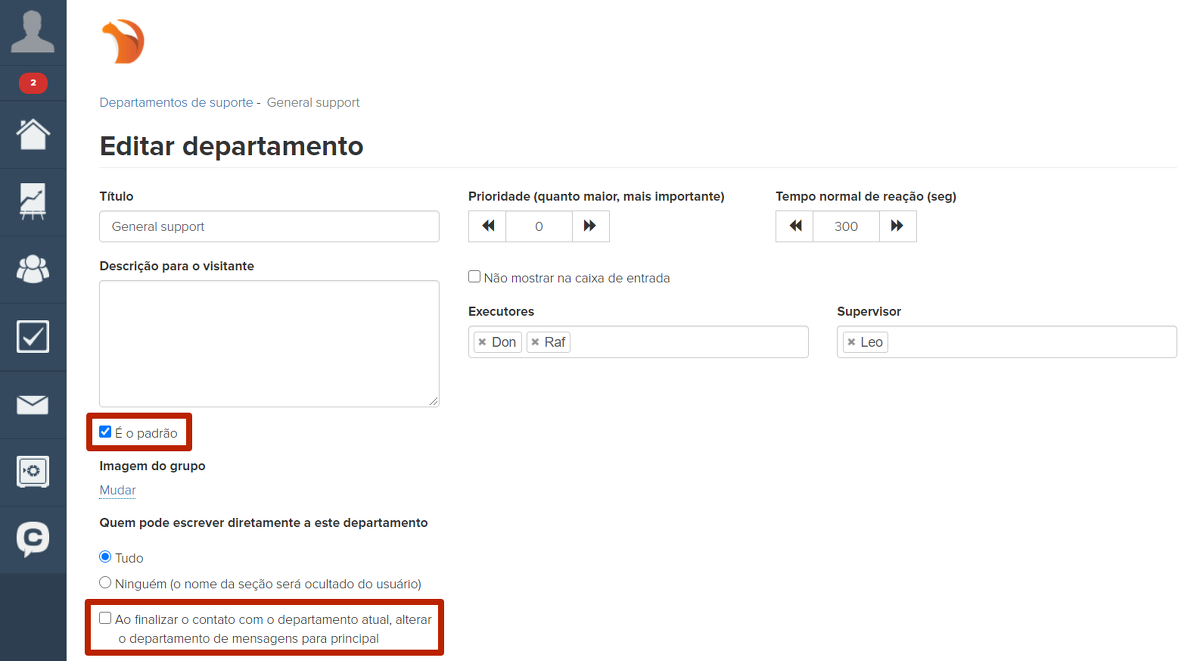Check the "Ao finalizar o contato" option
1200x661 pixels.
(106, 618)
